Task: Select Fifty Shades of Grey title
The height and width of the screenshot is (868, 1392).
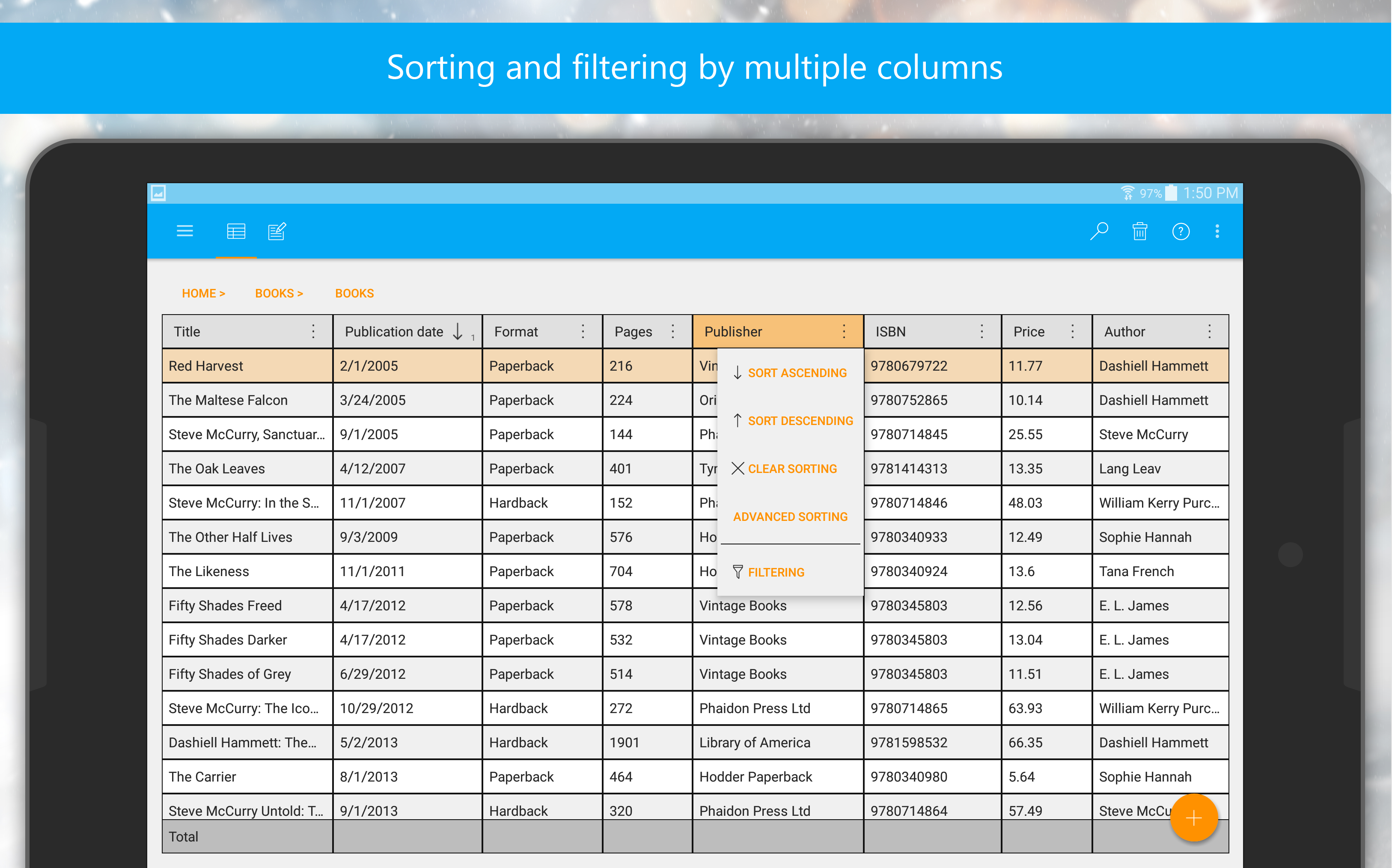Action: [x=247, y=674]
